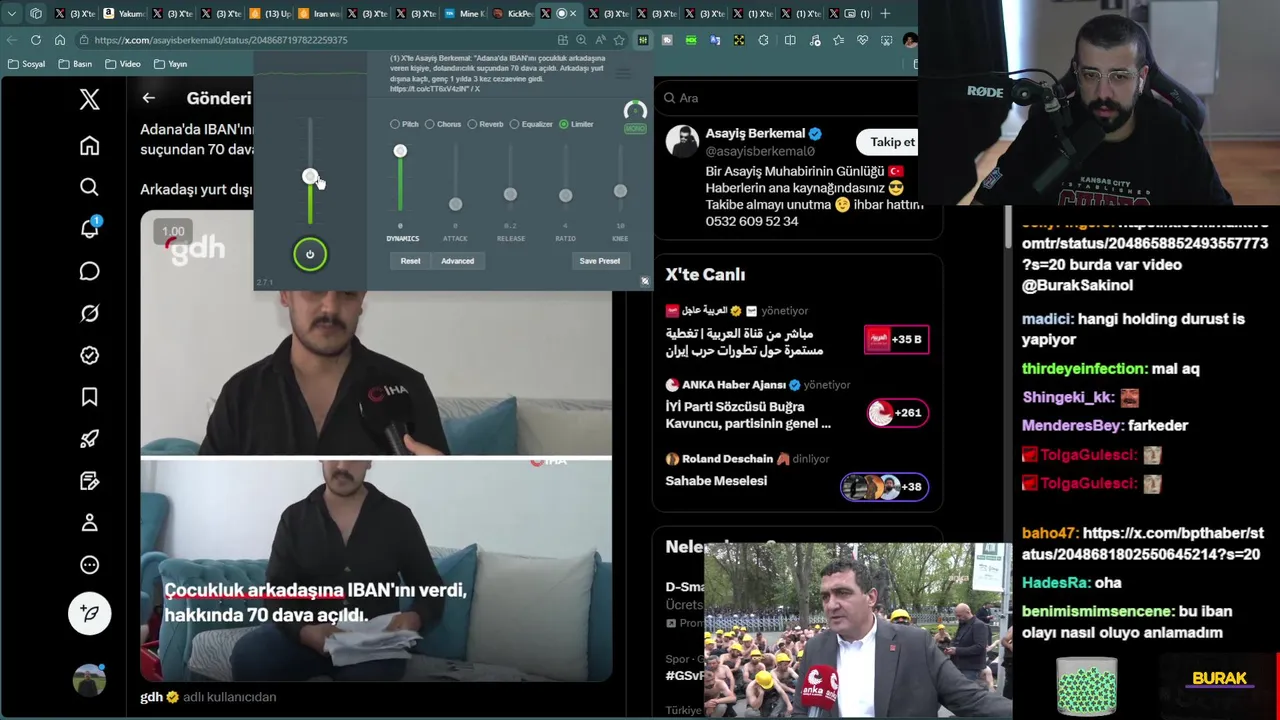Open the verified badge Premium icon in the sidebar
This screenshot has height=720, width=1280.
click(89, 355)
